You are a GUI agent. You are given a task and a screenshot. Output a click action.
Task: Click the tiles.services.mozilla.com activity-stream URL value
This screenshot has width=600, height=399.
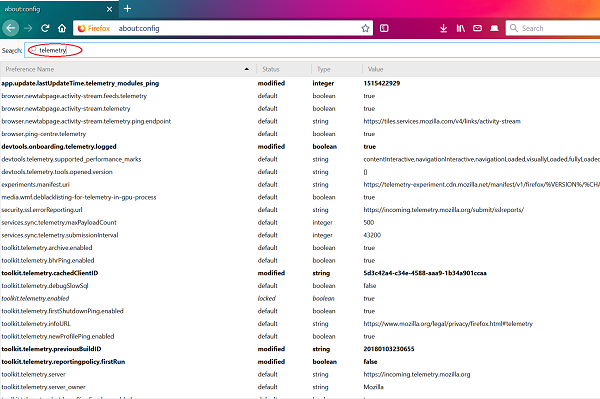(x=442, y=121)
